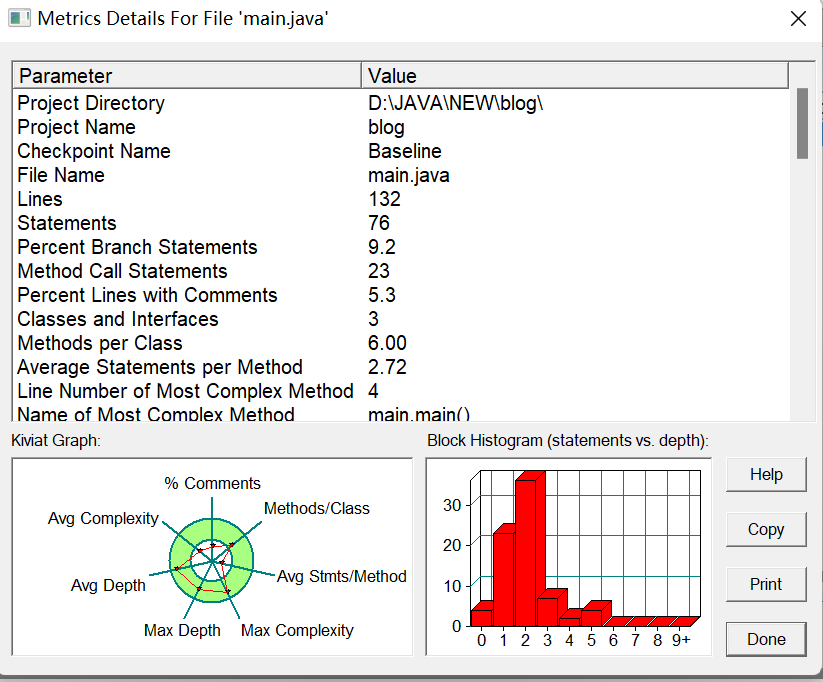
Task: Select the Statements row
Action: (401, 223)
